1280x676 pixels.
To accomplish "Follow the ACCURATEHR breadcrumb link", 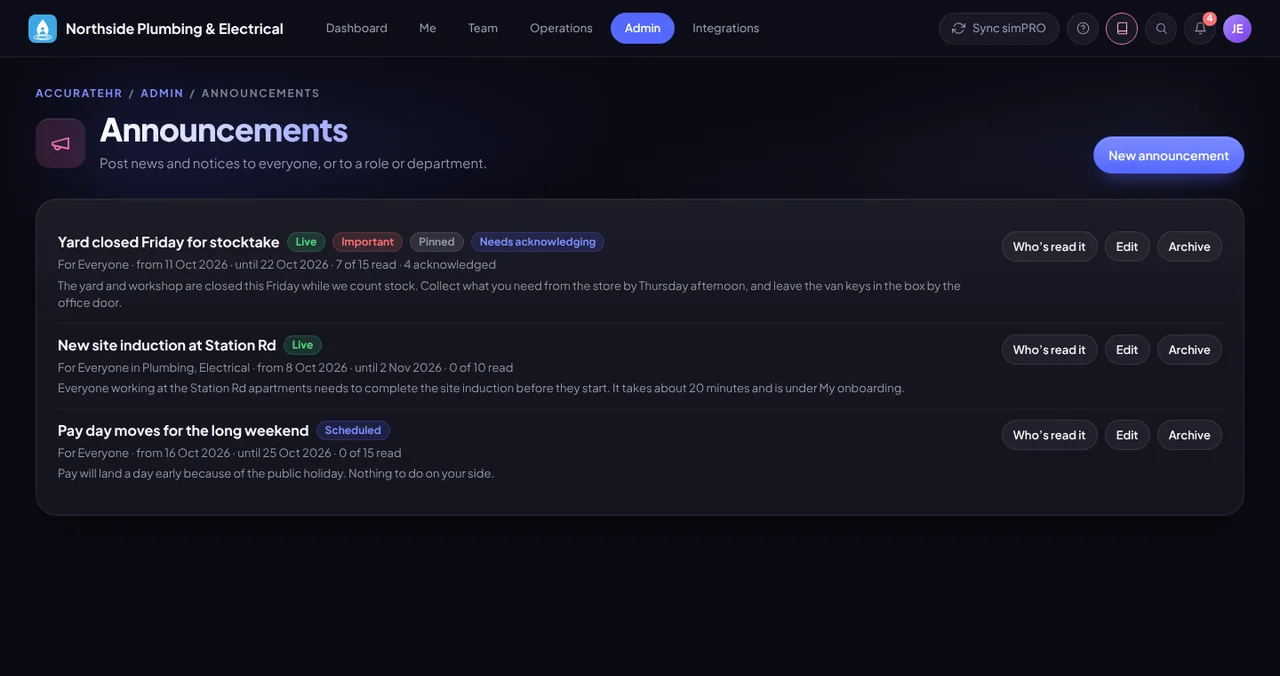I will (x=79, y=93).
